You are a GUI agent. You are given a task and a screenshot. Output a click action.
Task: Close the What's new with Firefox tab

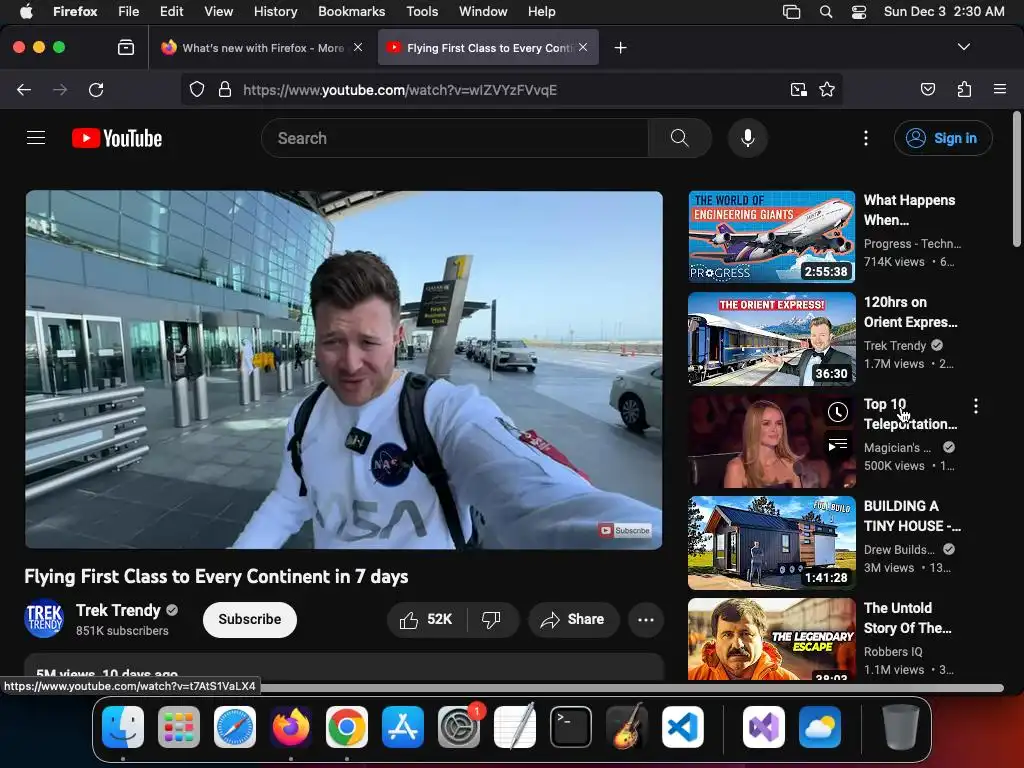[358, 47]
